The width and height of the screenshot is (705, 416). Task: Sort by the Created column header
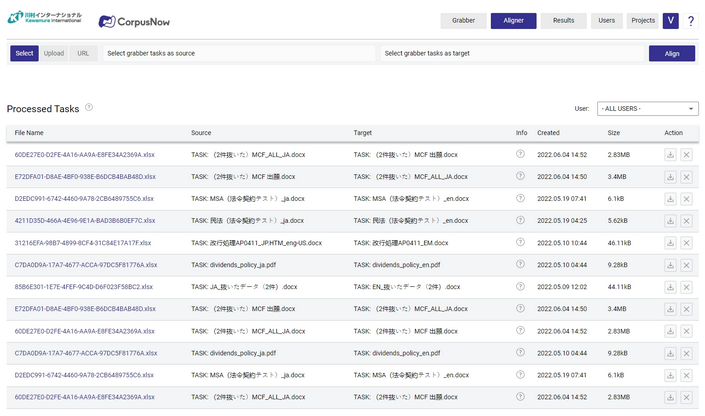(x=548, y=132)
